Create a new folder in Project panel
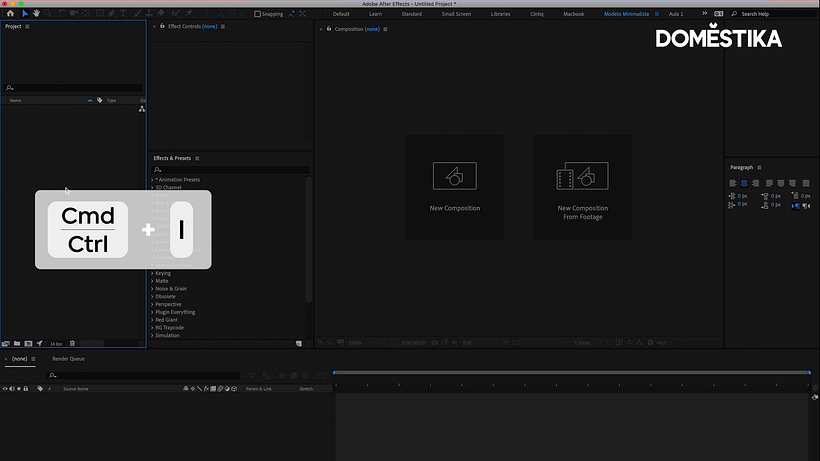 click(x=17, y=343)
